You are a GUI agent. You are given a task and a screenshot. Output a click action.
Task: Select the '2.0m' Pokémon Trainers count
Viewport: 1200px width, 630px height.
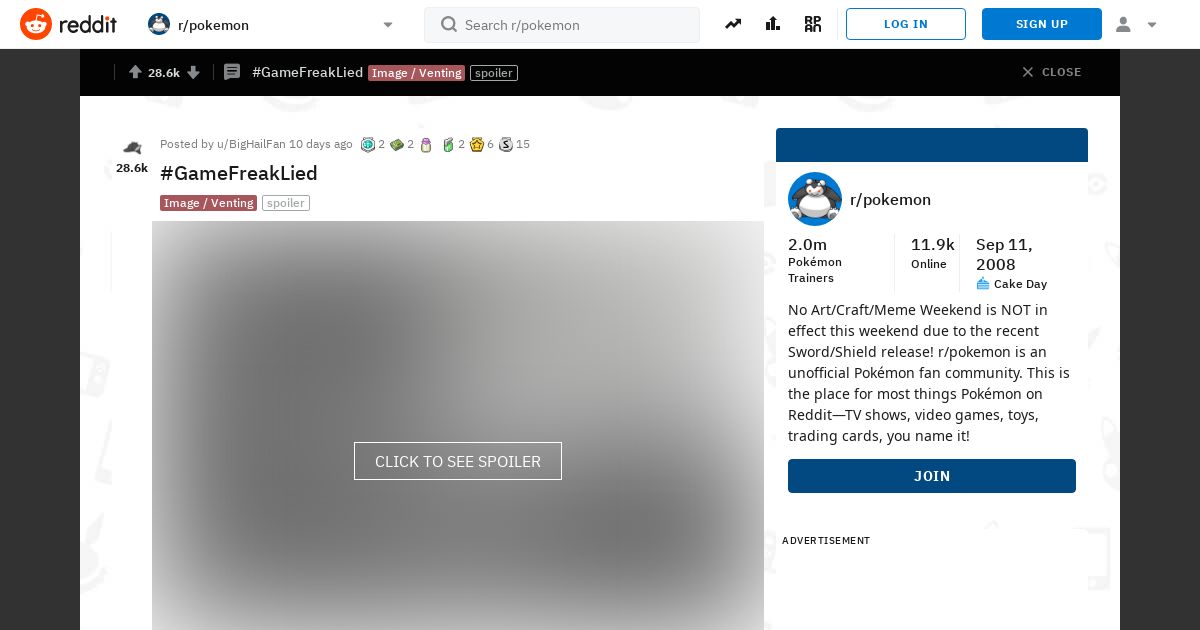pyautogui.click(x=807, y=245)
